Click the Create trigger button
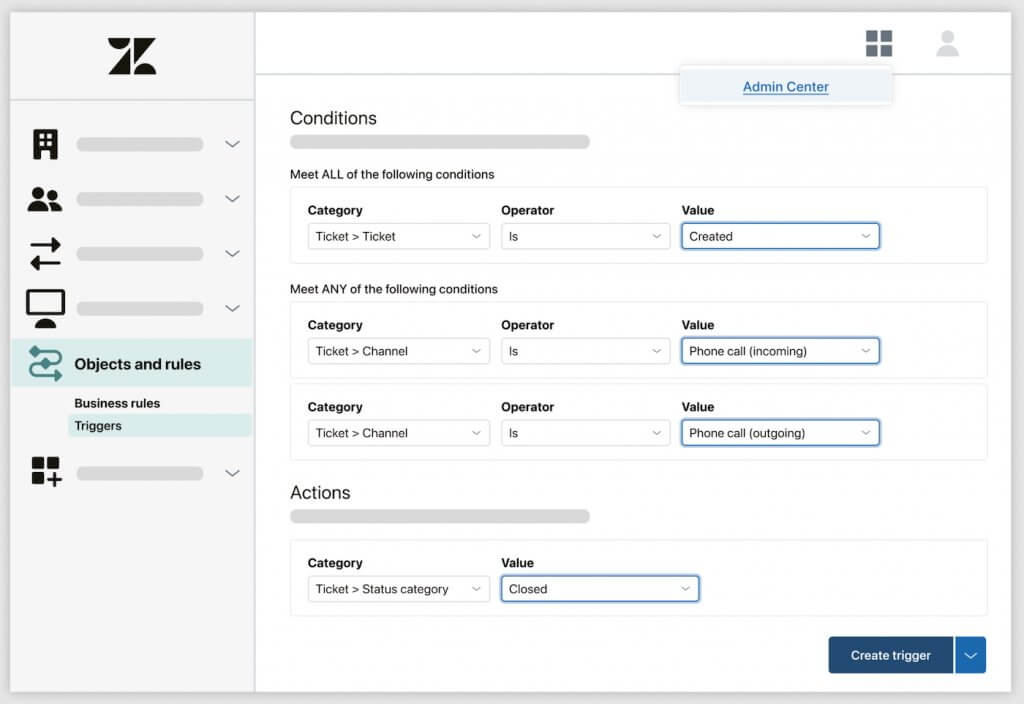Screen dimensions: 1024x704 890,655
